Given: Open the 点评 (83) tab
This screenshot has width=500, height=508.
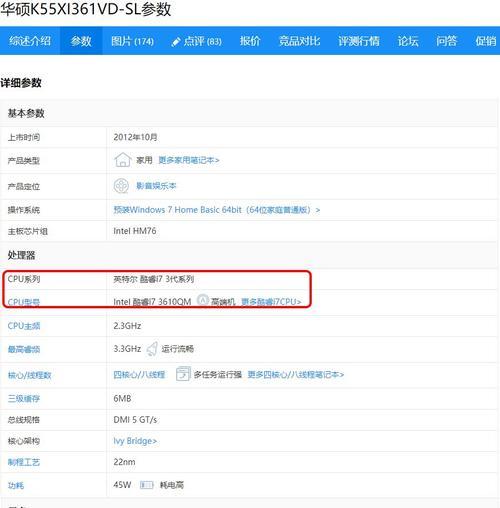Looking at the screenshot, I should tap(197, 41).
